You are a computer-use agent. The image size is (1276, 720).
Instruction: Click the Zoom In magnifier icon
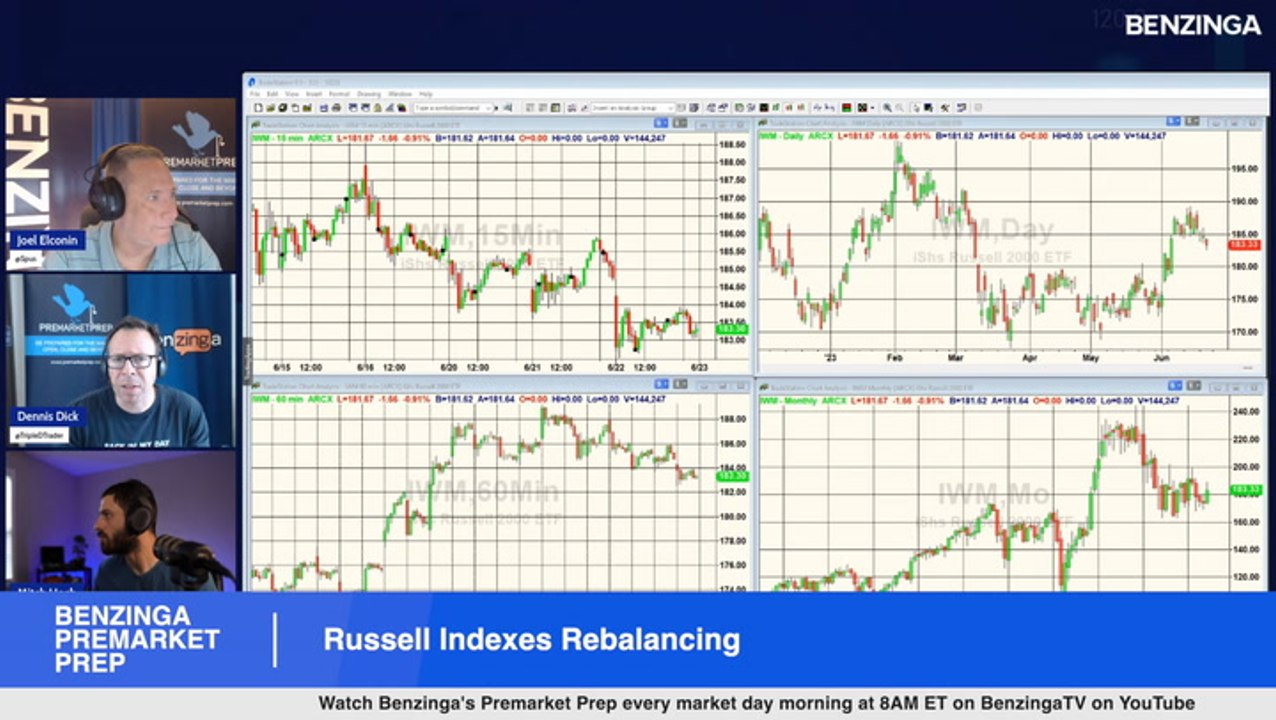(x=887, y=108)
